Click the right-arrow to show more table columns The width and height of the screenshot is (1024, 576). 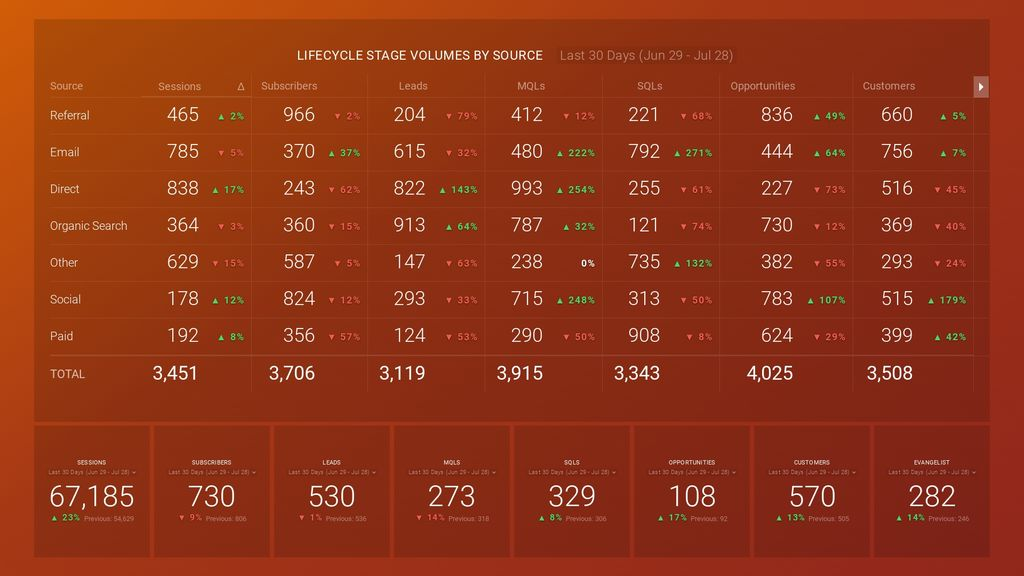[980, 87]
